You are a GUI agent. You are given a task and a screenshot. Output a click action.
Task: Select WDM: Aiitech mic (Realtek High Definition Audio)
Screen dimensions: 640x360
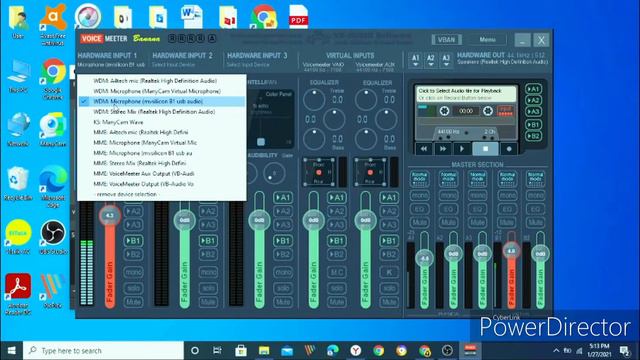pyautogui.click(x=162, y=81)
